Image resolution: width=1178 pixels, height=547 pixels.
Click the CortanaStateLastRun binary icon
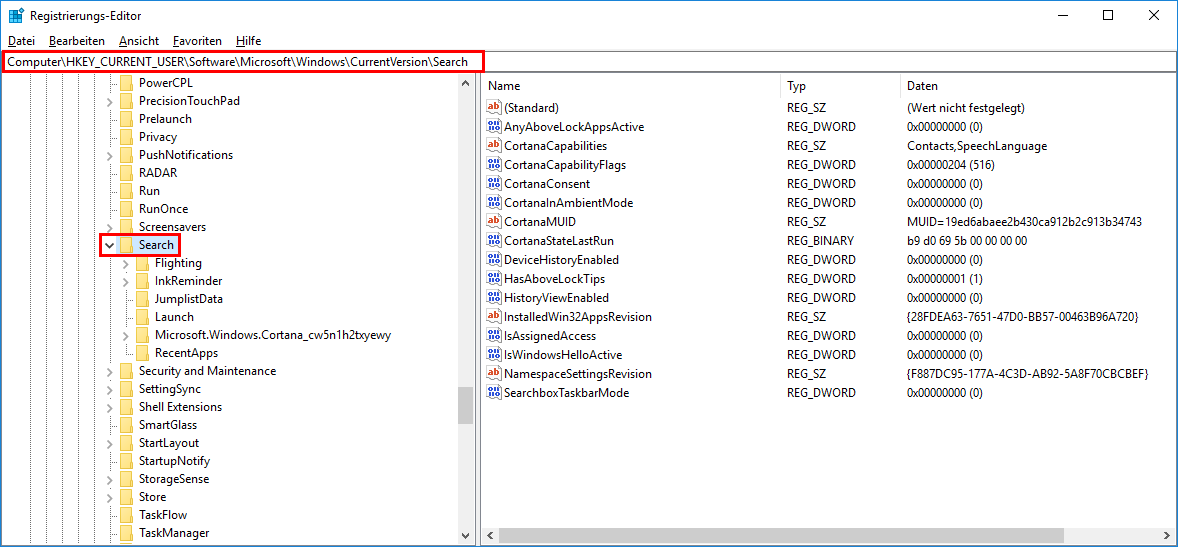[x=494, y=240]
